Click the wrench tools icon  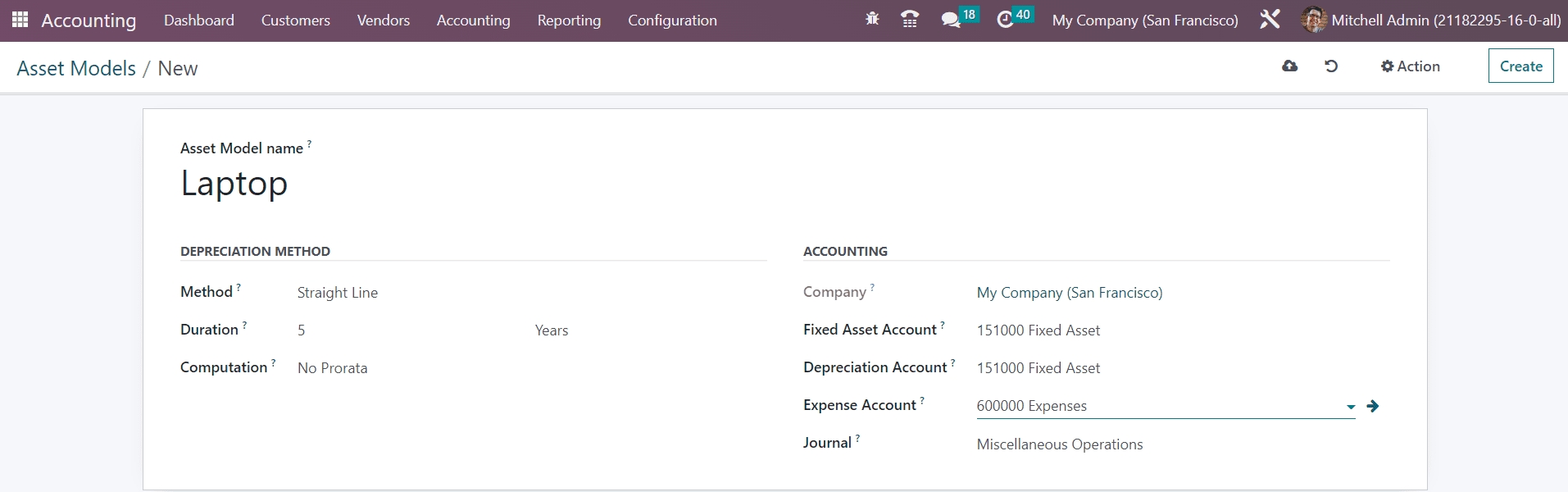point(1270,20)
